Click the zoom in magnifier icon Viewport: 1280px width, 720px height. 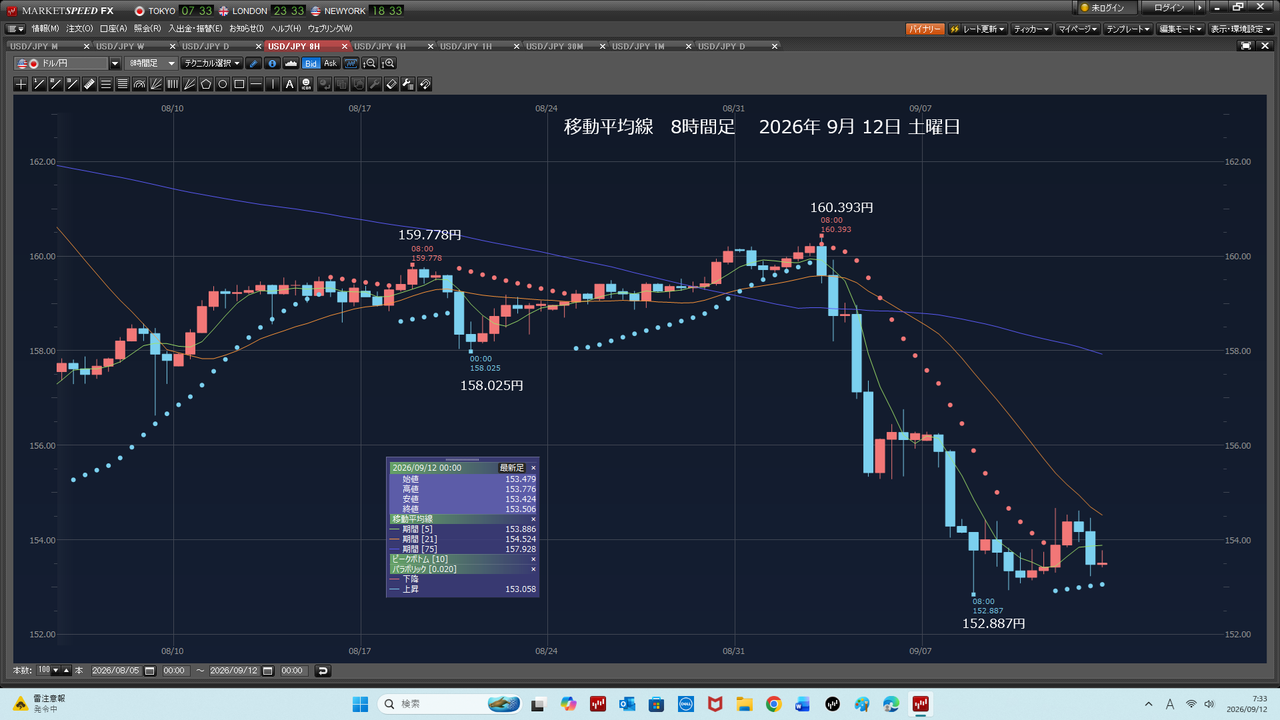coord(389,63)
